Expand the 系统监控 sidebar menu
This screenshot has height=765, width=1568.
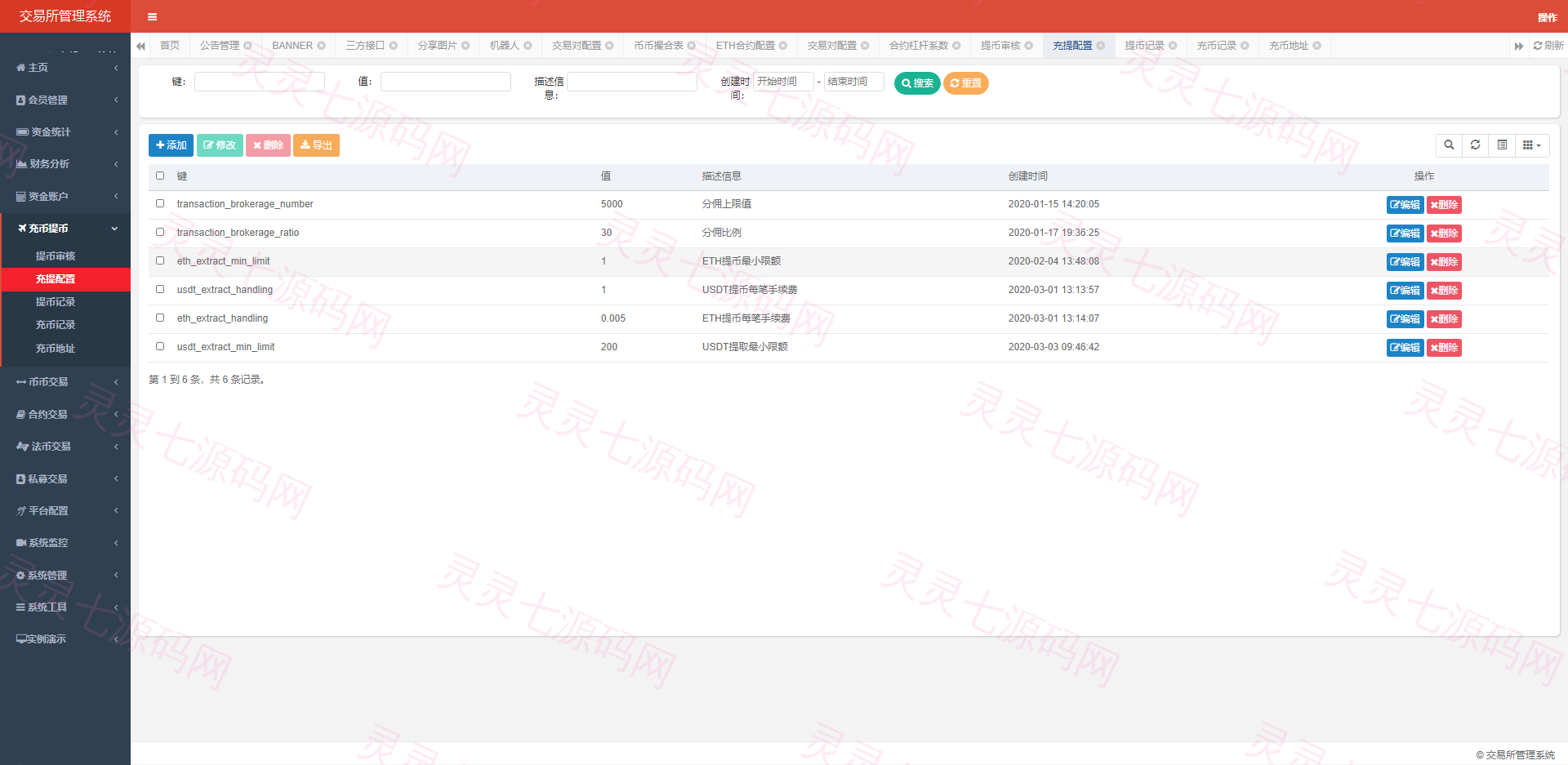pos(65,542)
